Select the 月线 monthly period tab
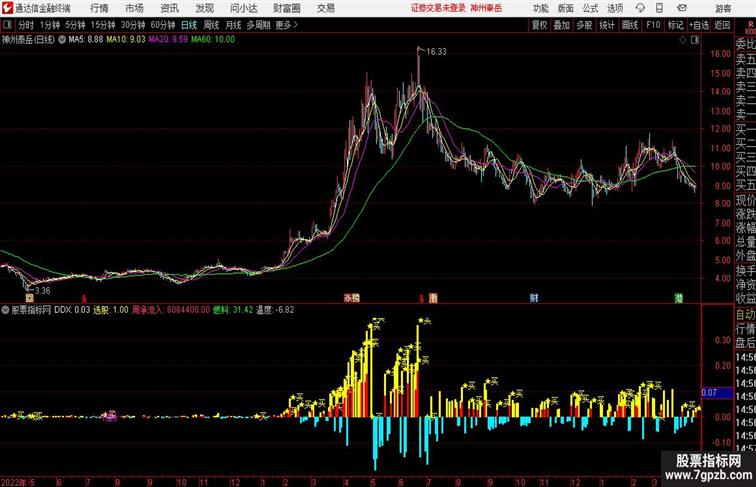The width and height of the screenshot is (756, 487). 233,25
